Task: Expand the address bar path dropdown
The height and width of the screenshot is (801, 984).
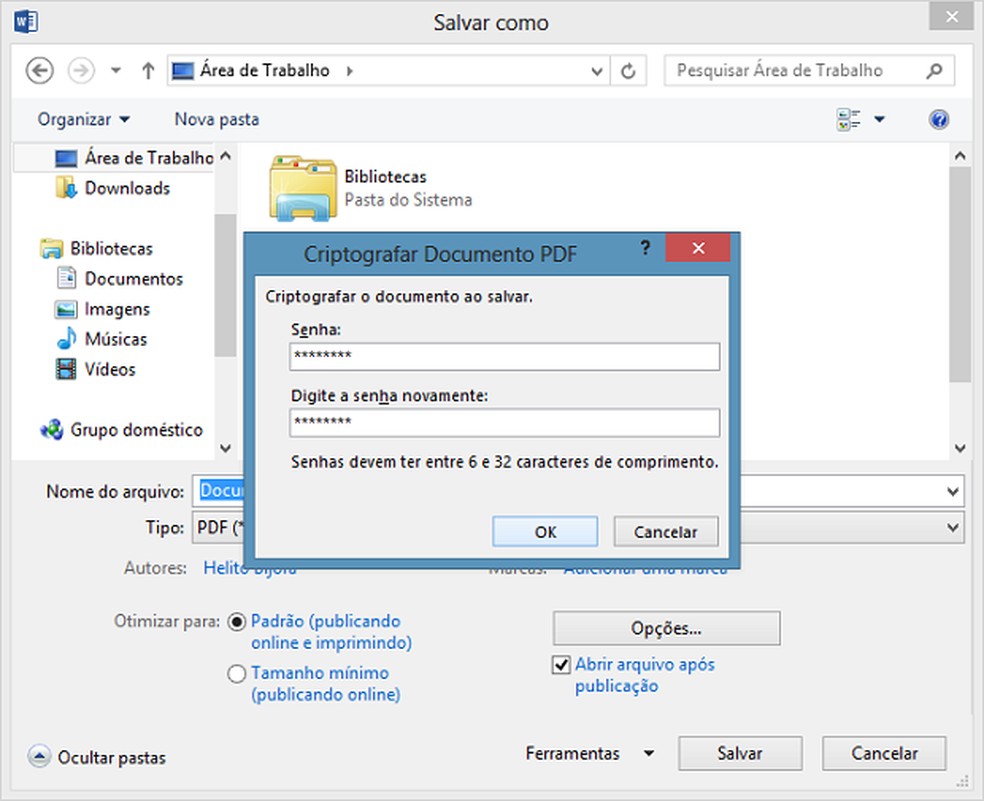Action: (597, 71)
